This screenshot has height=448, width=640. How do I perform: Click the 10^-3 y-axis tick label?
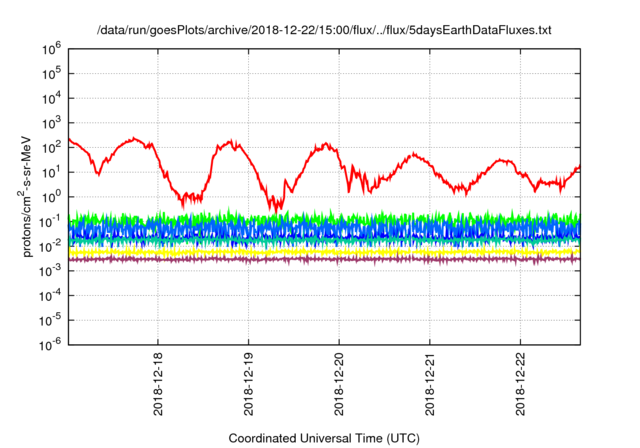[51, 271]
